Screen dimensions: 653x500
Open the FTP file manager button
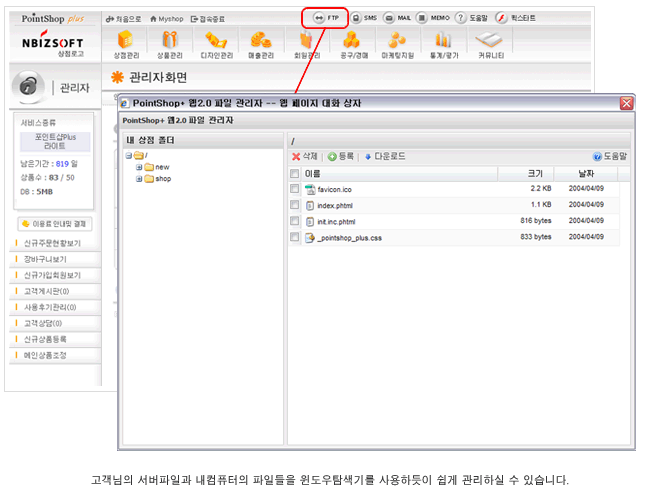(x=326, y=18)
